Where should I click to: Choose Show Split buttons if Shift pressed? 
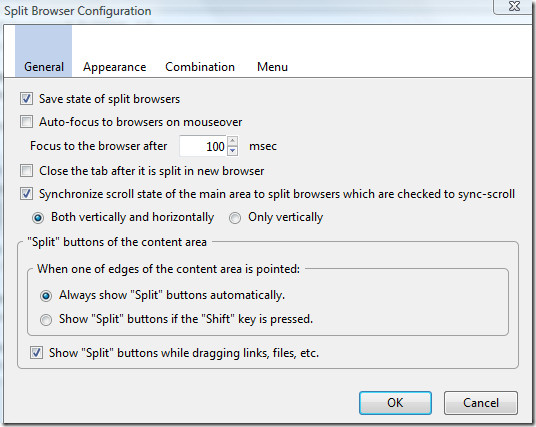[46, 320]
